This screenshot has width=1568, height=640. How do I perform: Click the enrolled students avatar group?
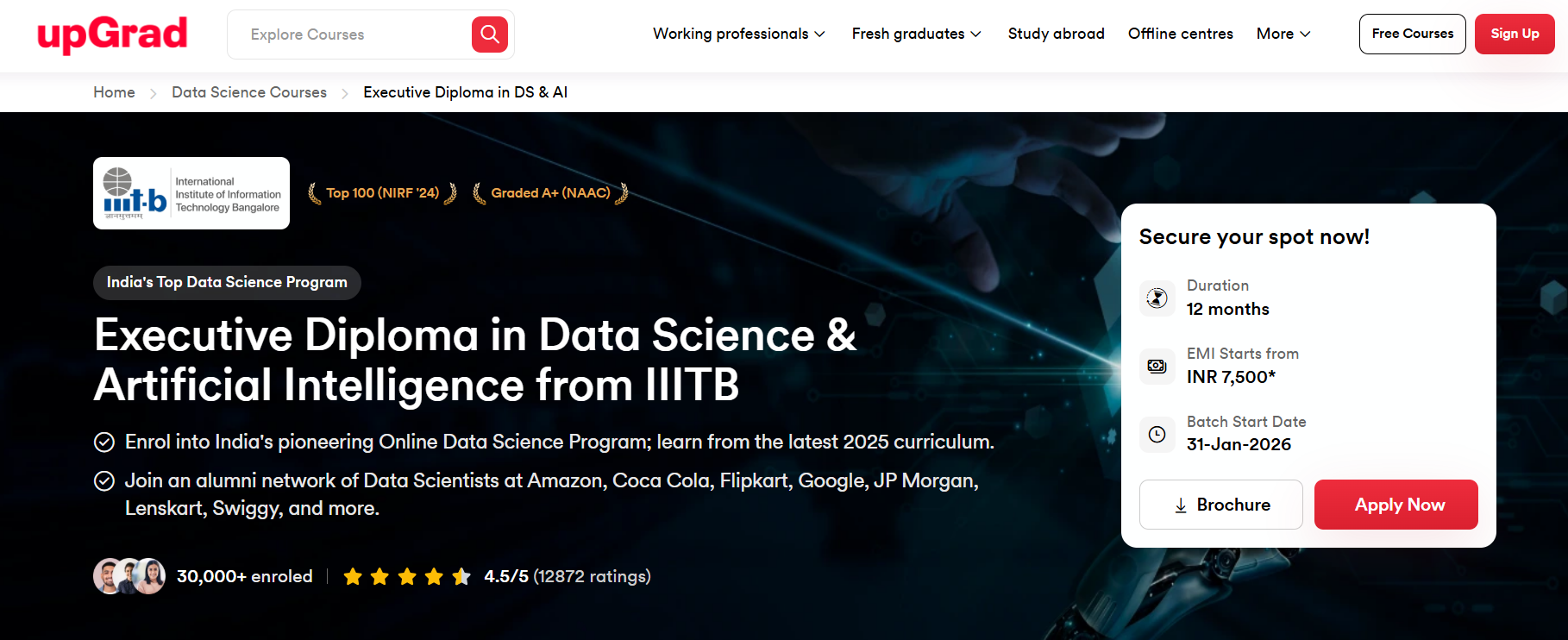(129, 576)
